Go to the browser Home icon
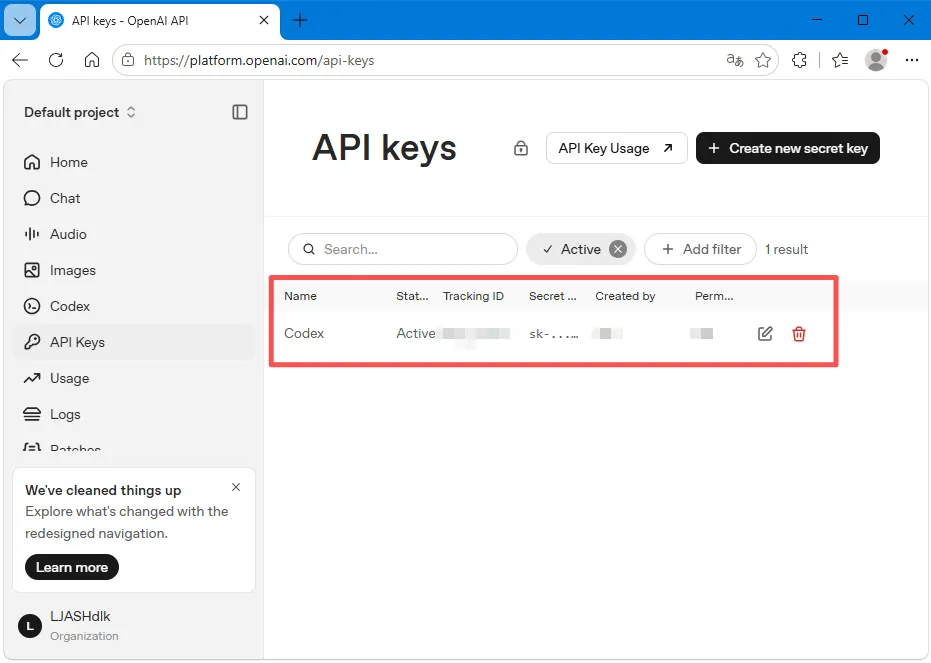Image resolution: width=931 pixels, height=663 pixels. tap(91, 60)
